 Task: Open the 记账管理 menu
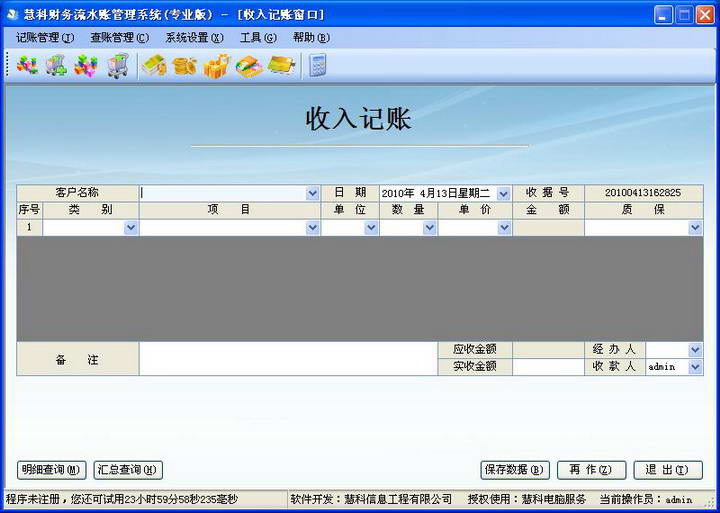[45, 38]
